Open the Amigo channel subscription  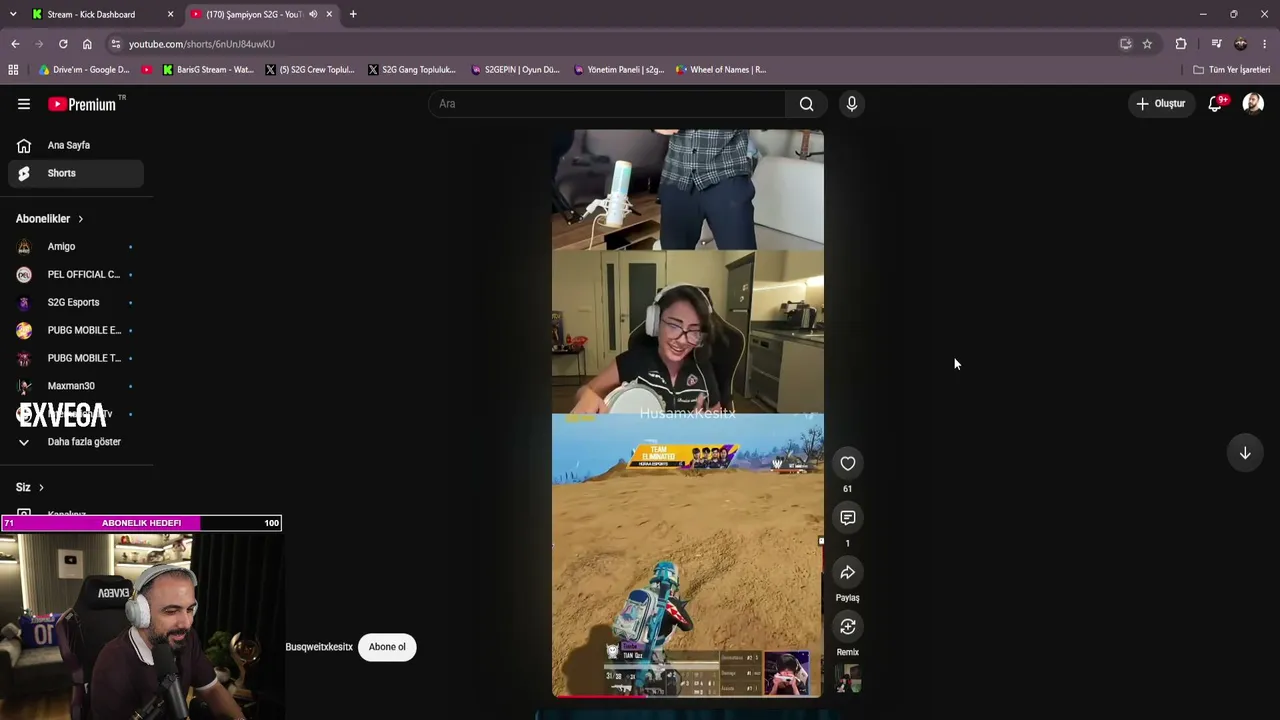point(76,246)
